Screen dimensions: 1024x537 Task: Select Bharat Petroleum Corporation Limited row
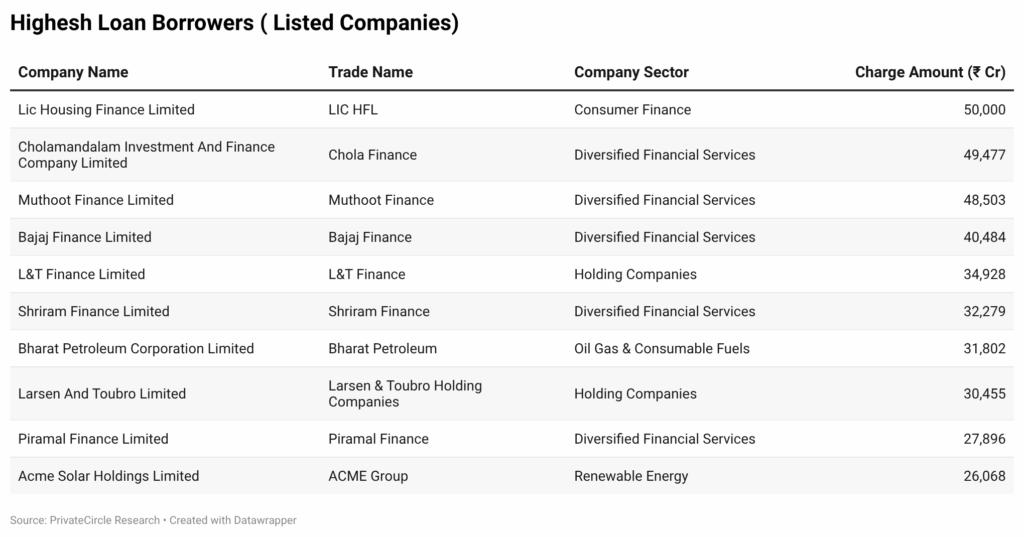(136, 348)
